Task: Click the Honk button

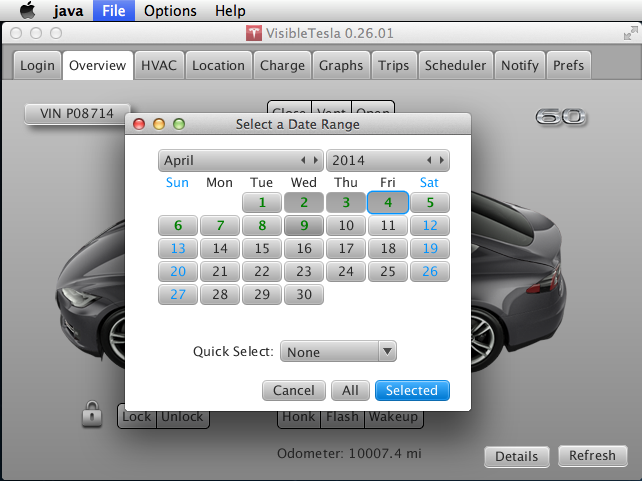Action: click(x=299, y=417)
